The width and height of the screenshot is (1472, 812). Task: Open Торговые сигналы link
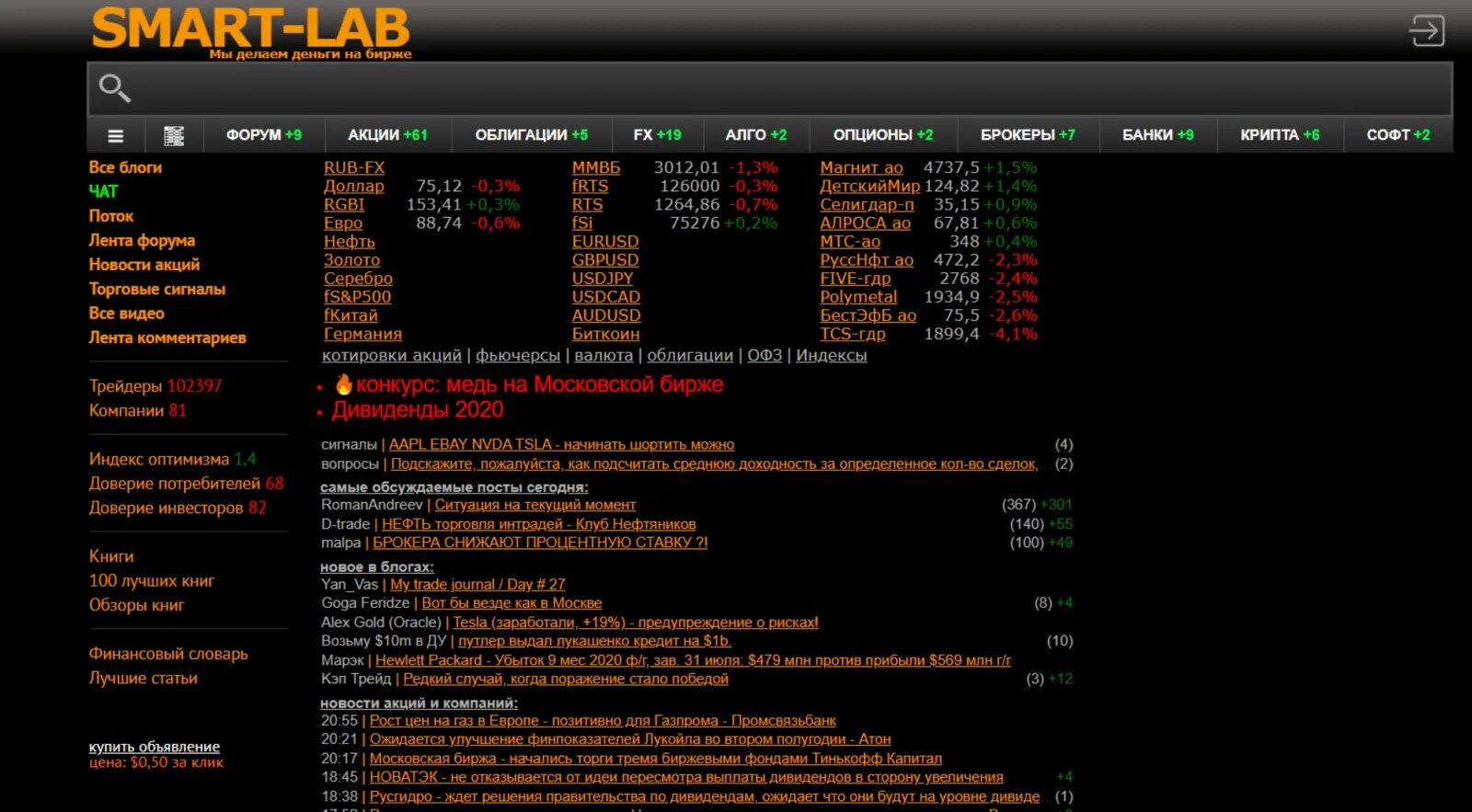(157, 289)
